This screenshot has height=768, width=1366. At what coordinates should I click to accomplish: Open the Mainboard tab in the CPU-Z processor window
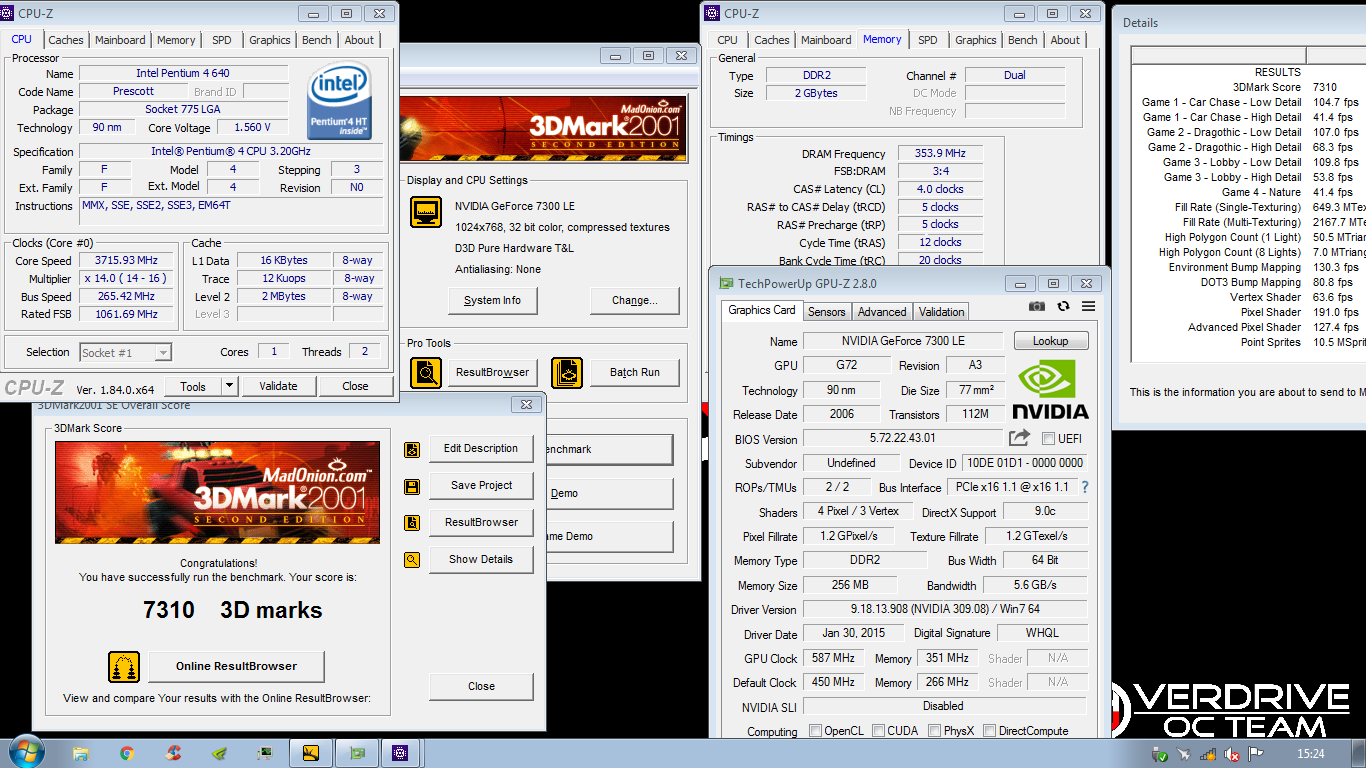(120, 40)
